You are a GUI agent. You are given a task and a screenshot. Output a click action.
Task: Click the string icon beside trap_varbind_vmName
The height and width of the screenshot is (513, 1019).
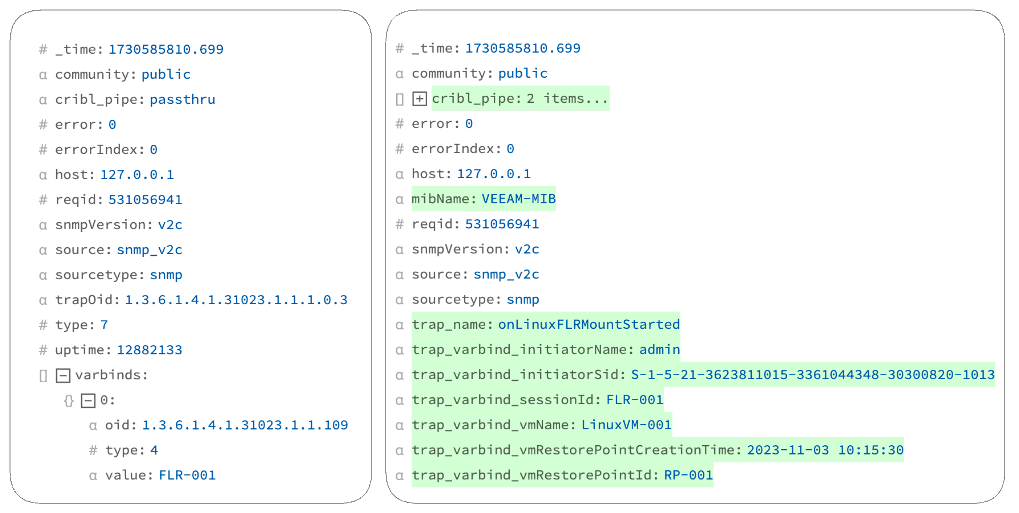(400, 425)
